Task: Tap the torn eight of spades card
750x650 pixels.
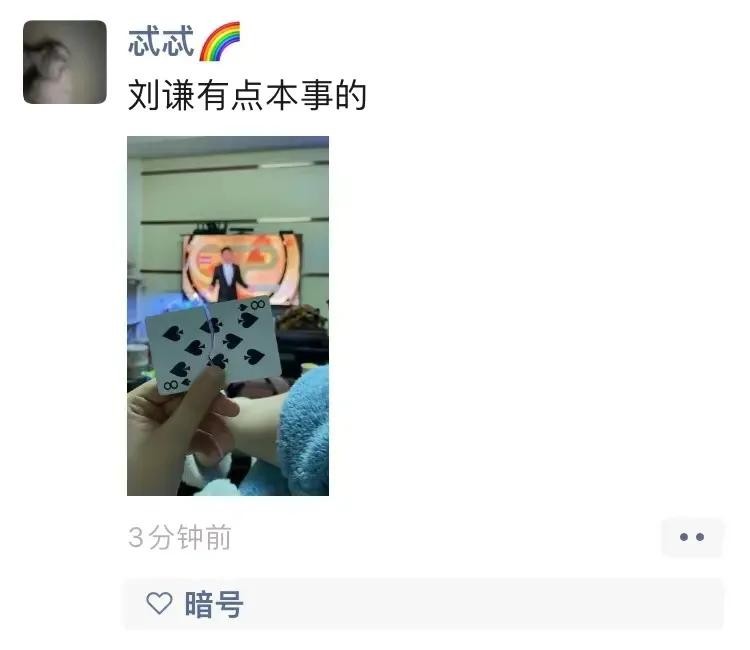Action: click(x=212, y=344)
